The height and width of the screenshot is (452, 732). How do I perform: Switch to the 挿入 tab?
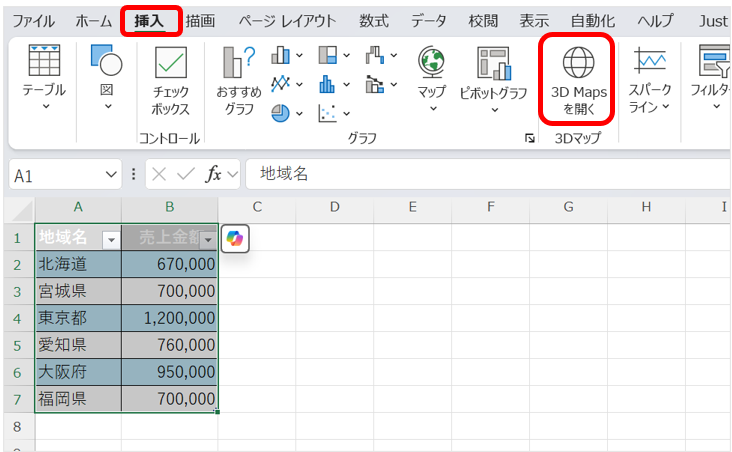(149, 21)
